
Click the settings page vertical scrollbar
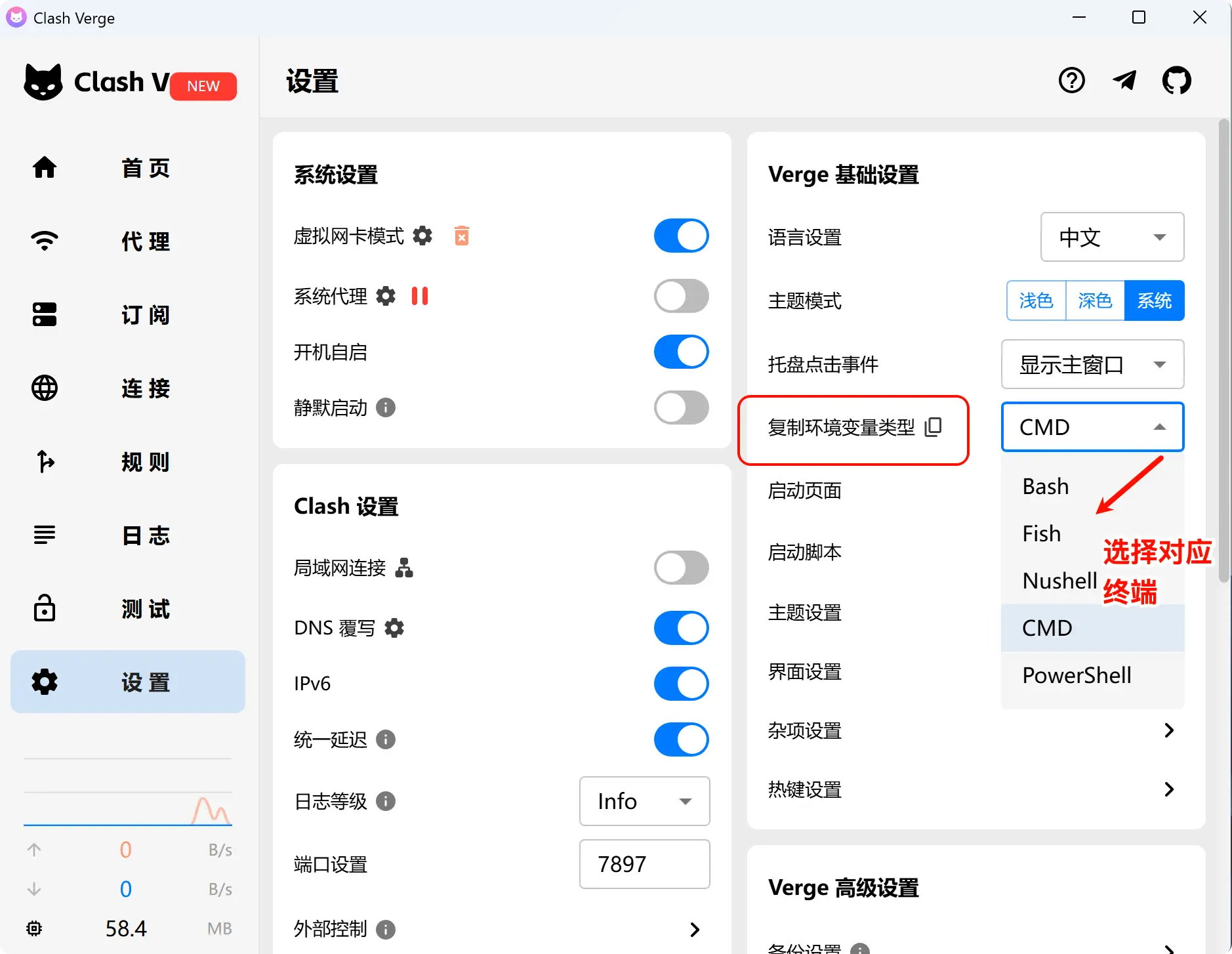coord(1224,350)
